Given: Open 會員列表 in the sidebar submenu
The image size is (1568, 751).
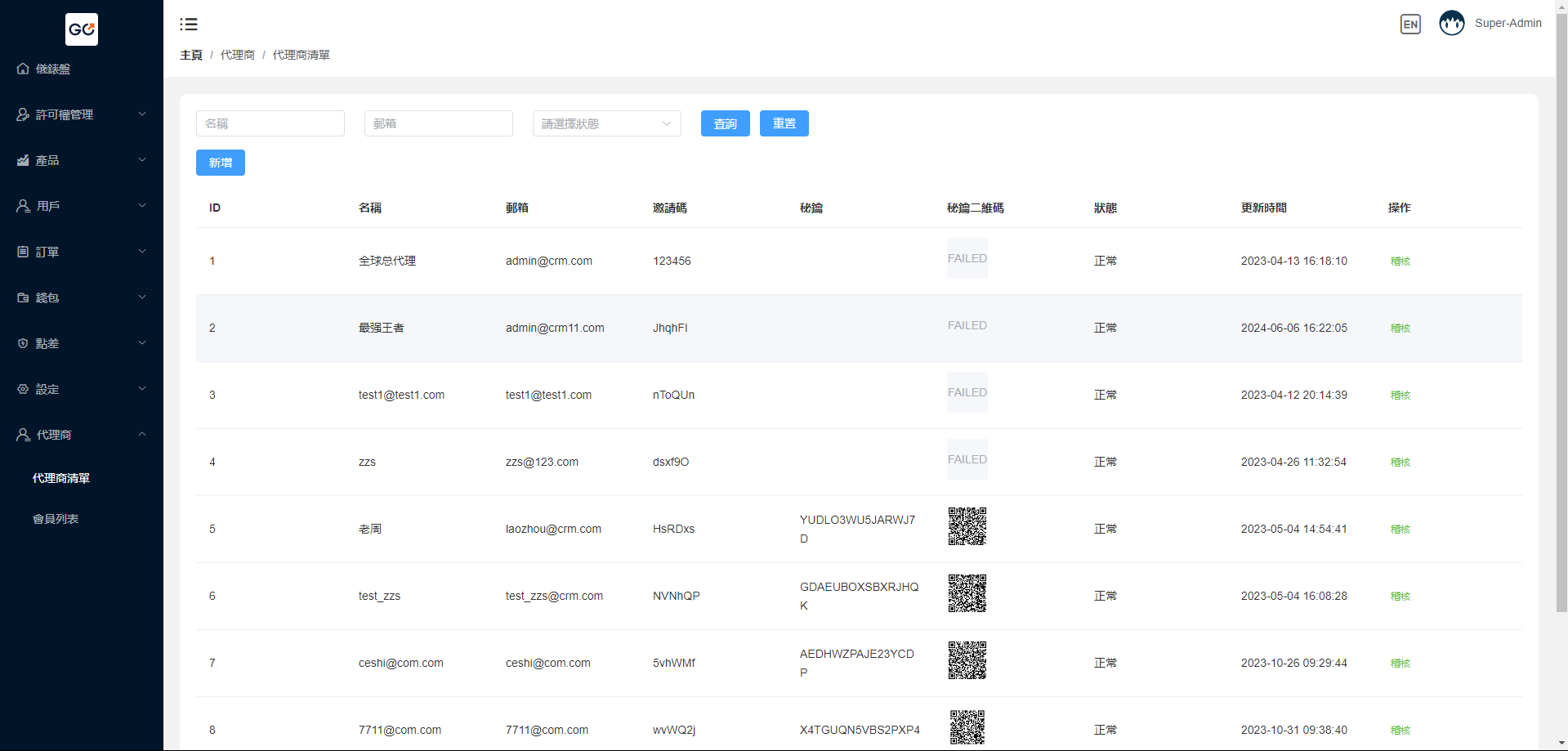Looking at the screenshot, I should [56, 519].
